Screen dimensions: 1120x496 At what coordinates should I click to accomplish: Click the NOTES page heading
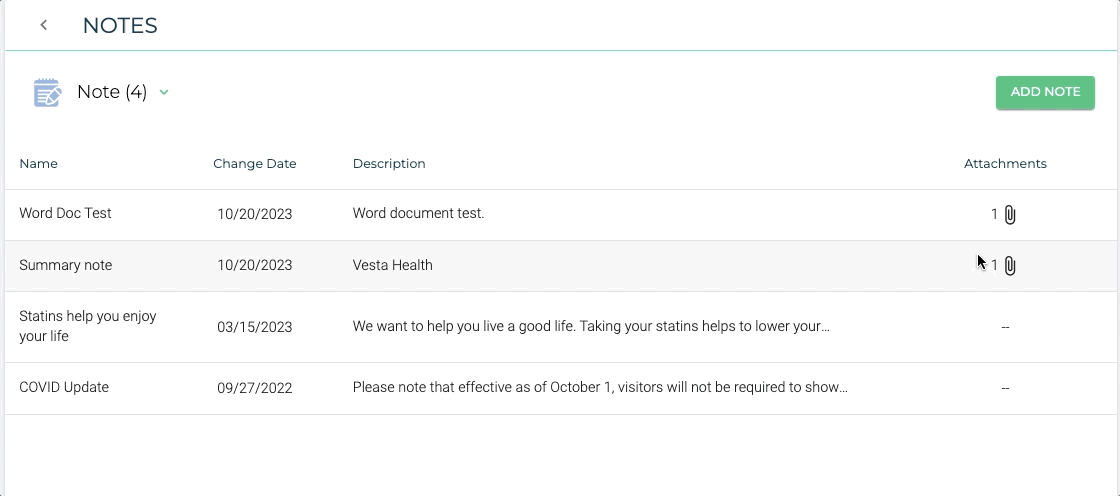tap(120, 25)
